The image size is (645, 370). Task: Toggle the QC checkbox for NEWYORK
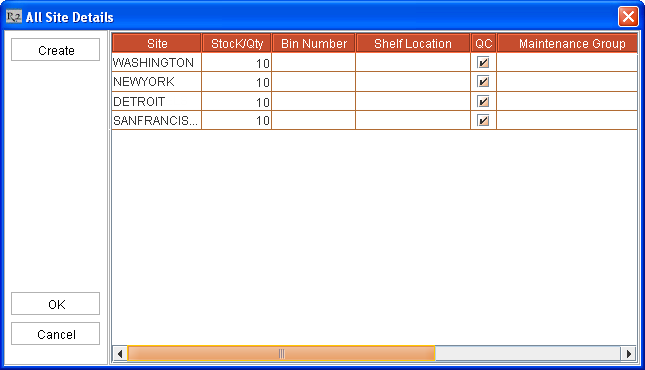(x=483, y=81)
